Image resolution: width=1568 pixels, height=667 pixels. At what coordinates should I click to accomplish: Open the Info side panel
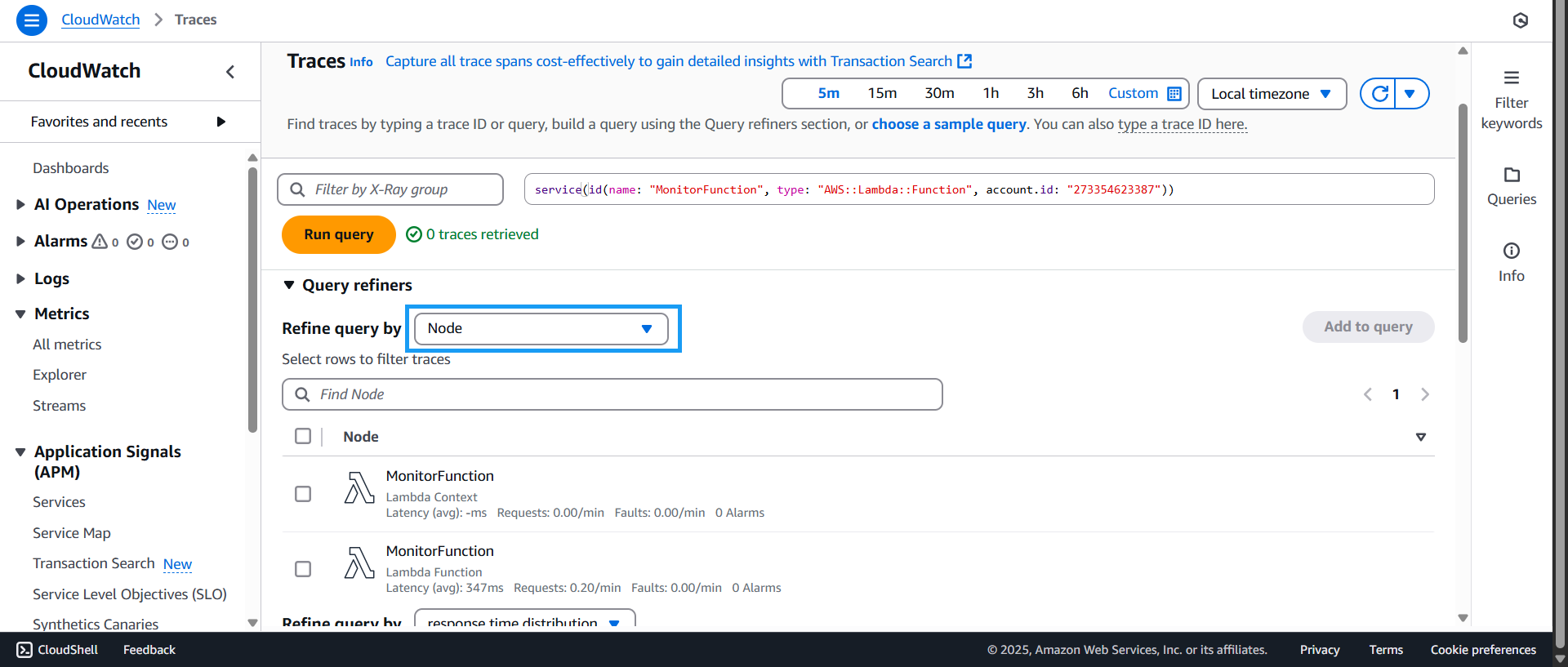point(1511,262)
